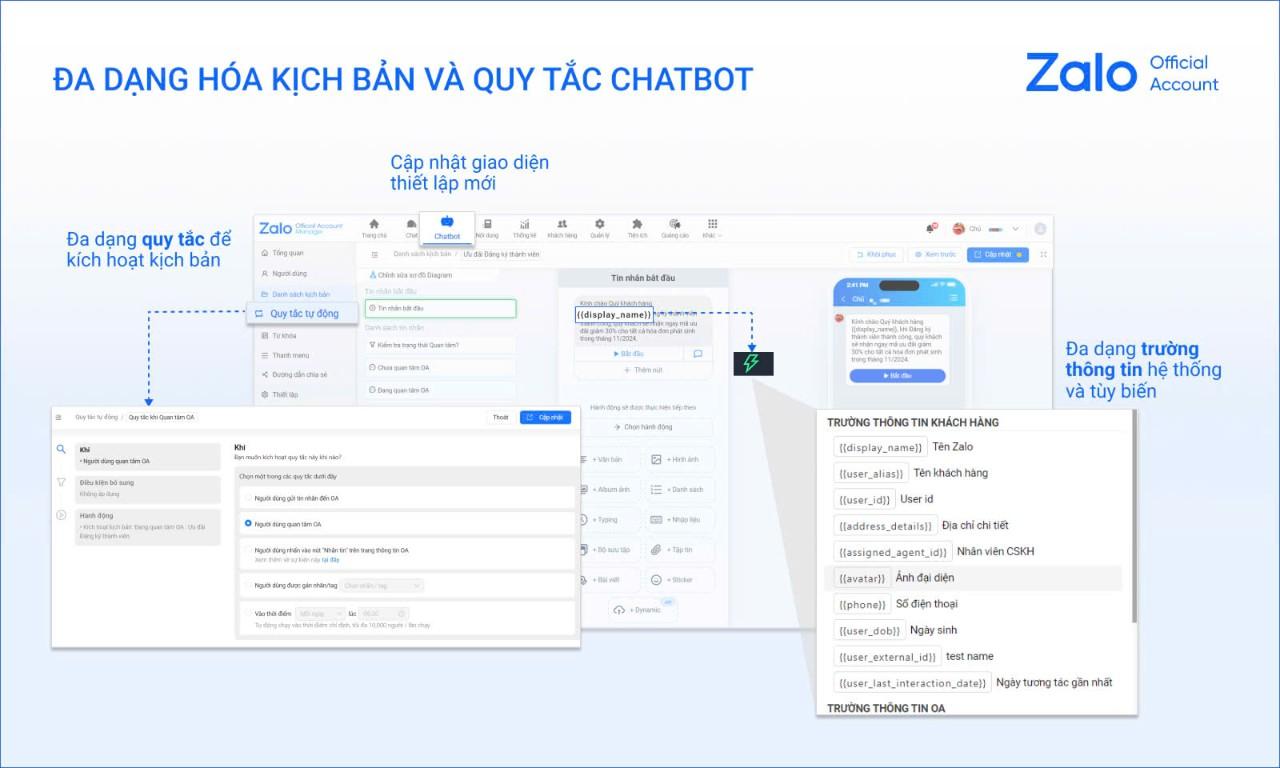Open the Chatbot tab in top navigation
The image size is (1280, 768).
447,228
